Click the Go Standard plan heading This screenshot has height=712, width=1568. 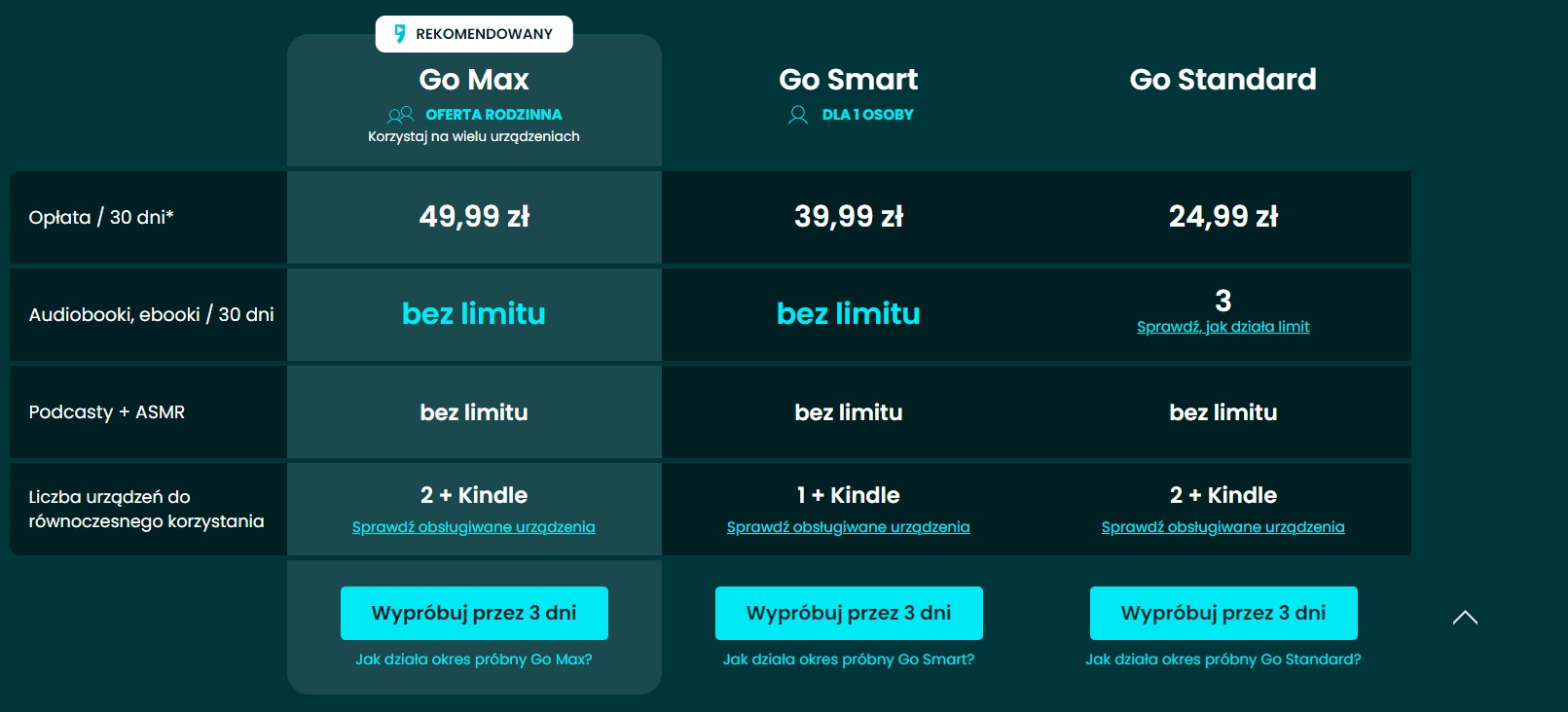pyautogui.click(x=1223, y=80)
